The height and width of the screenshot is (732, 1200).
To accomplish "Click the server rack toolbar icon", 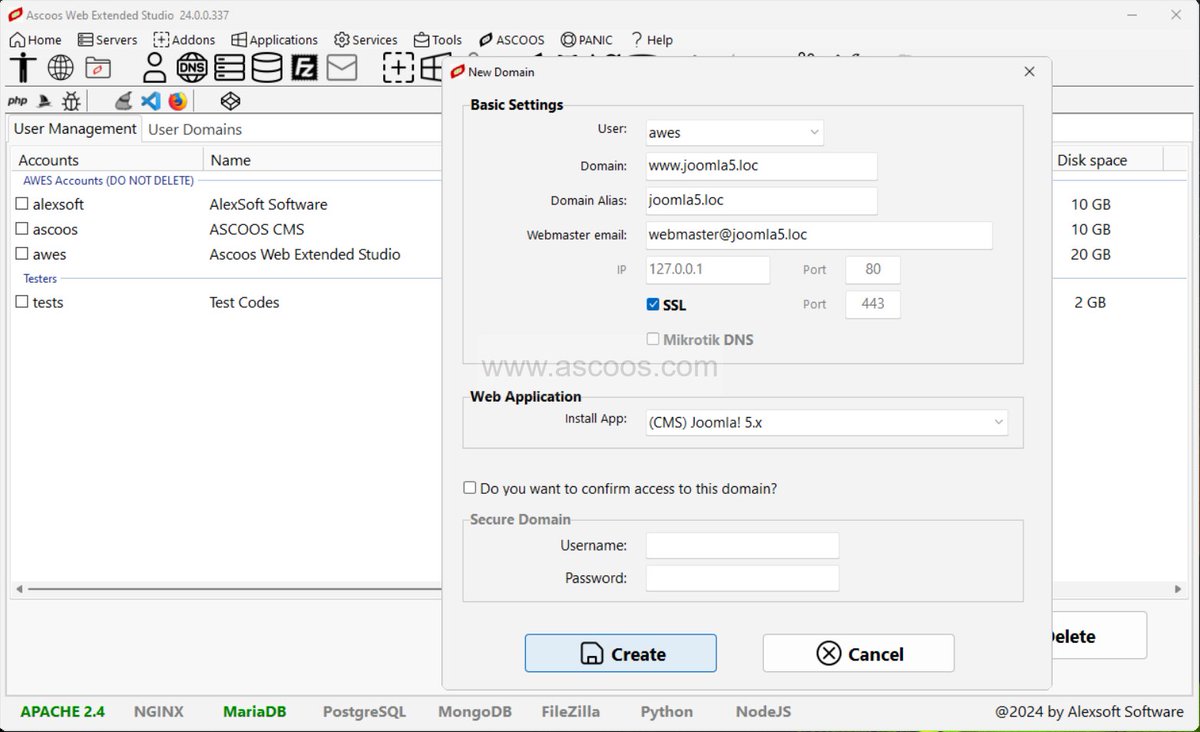I will 229,68.
